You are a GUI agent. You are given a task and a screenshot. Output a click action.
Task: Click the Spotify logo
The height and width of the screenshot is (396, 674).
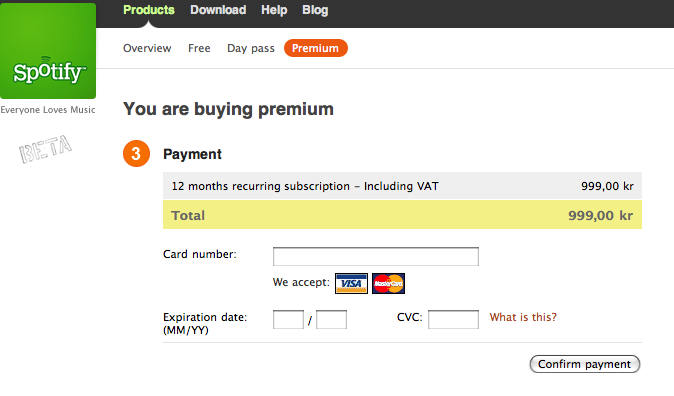point(48,51)
